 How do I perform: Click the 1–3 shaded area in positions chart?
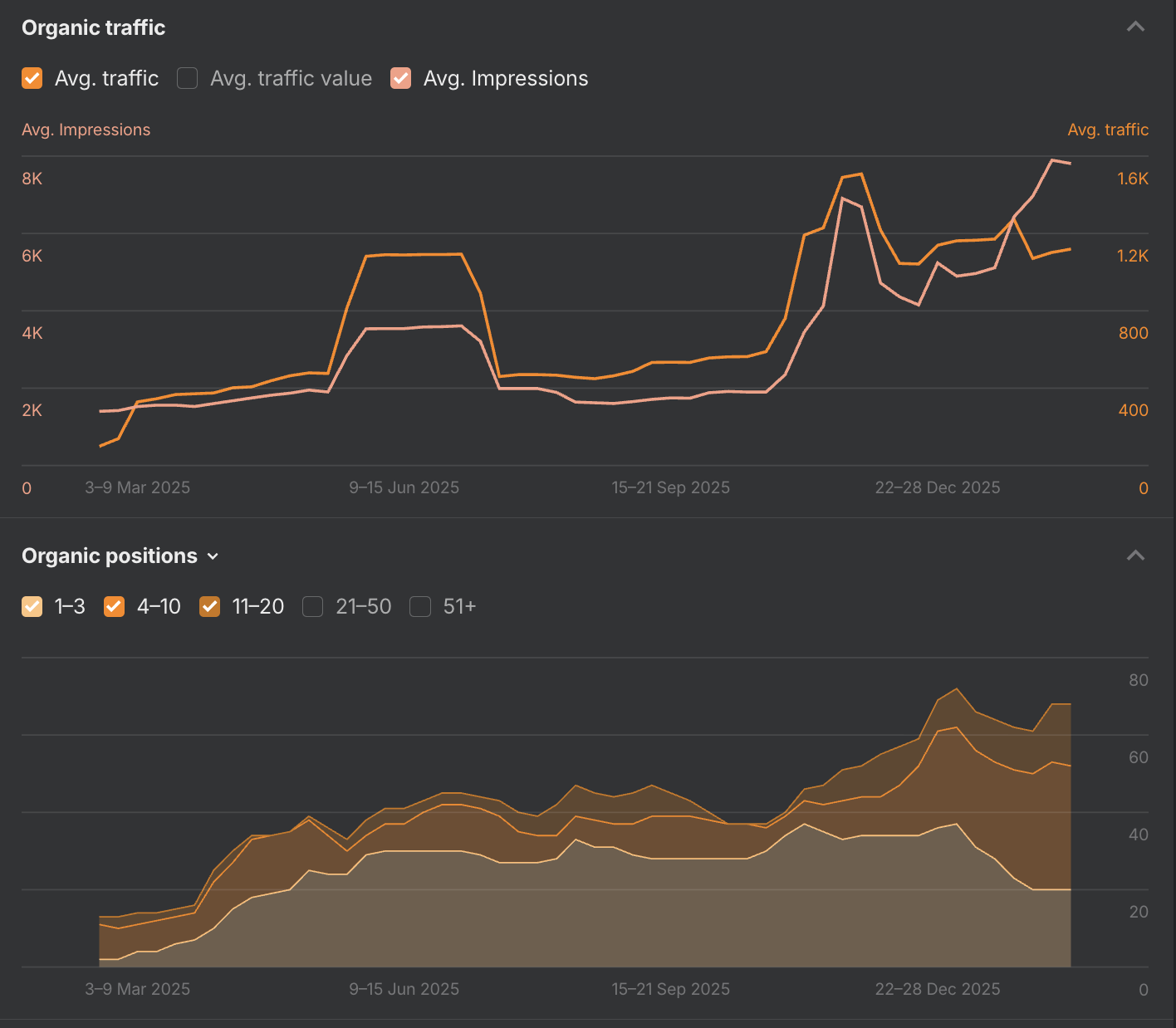(x=581, y=930)
